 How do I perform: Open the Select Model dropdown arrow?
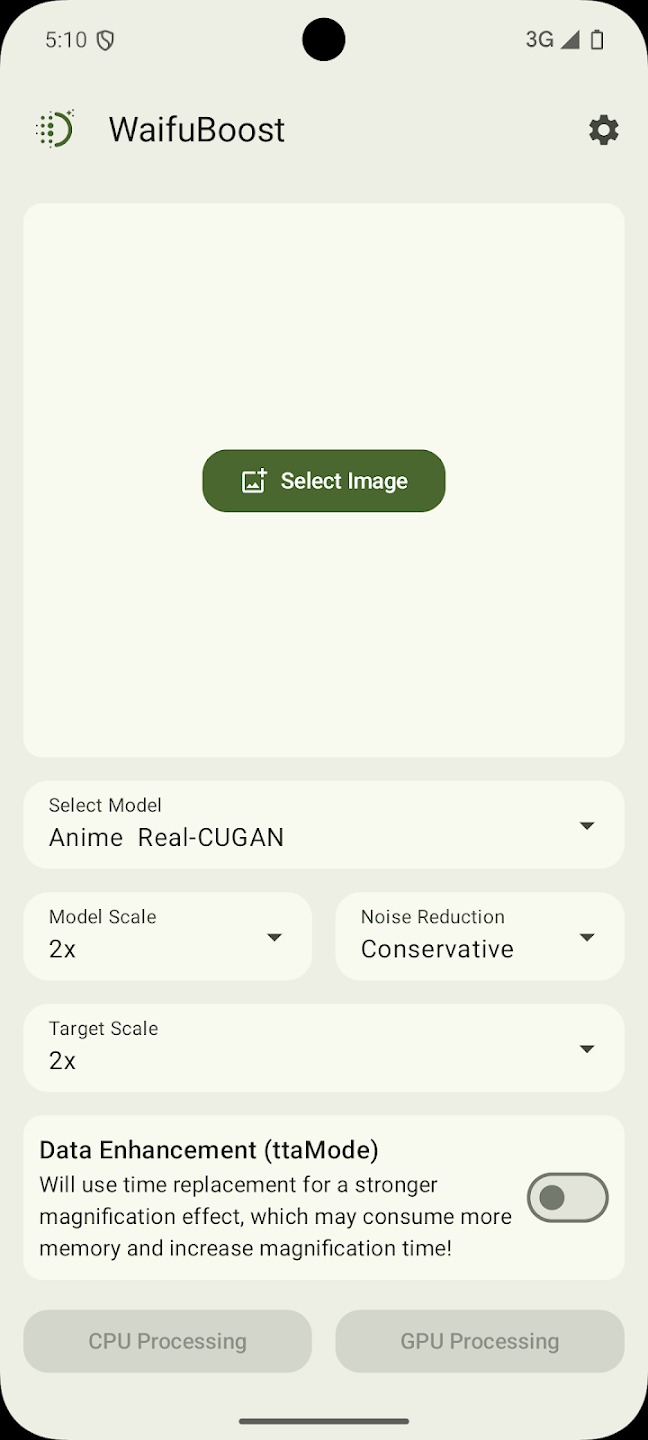coord(587,825)
